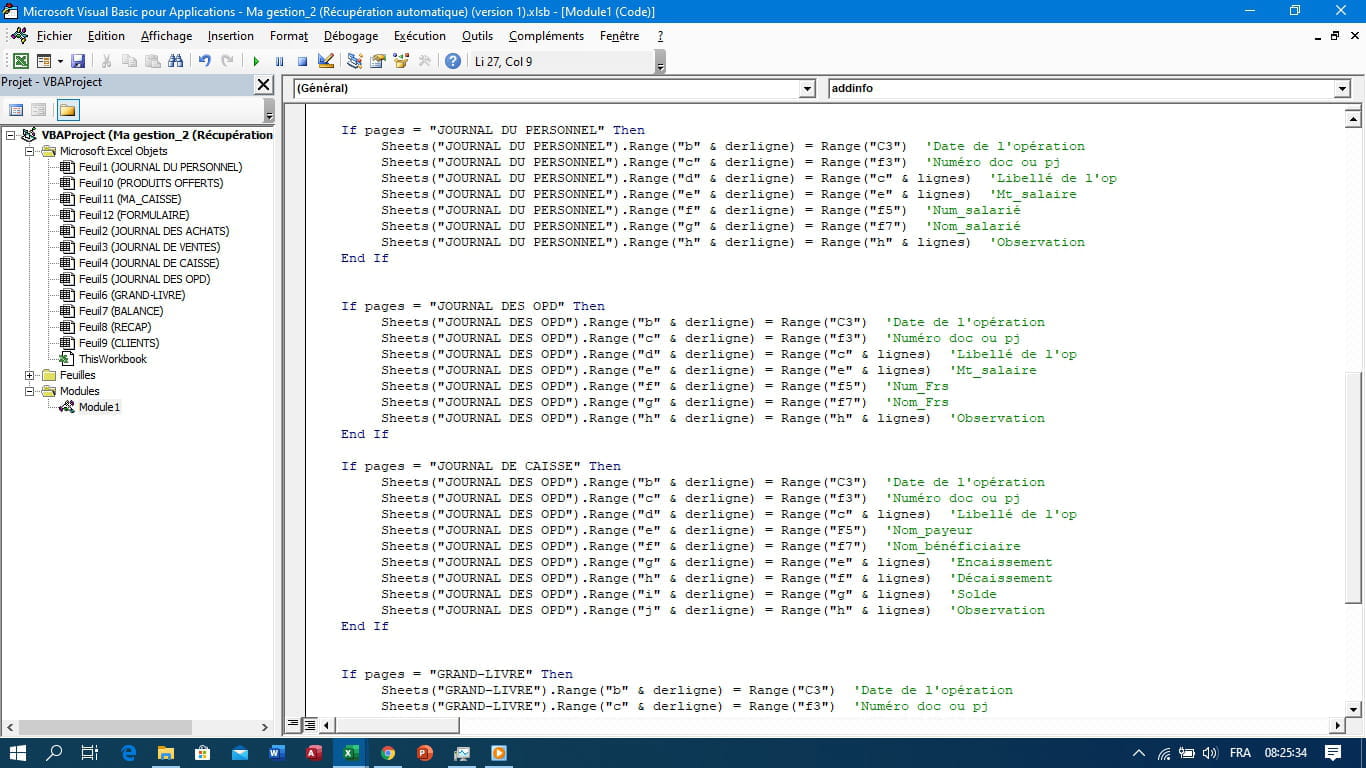Collapse the Modules folder
The image size is (1366, 768).
(x=30, y=391)
